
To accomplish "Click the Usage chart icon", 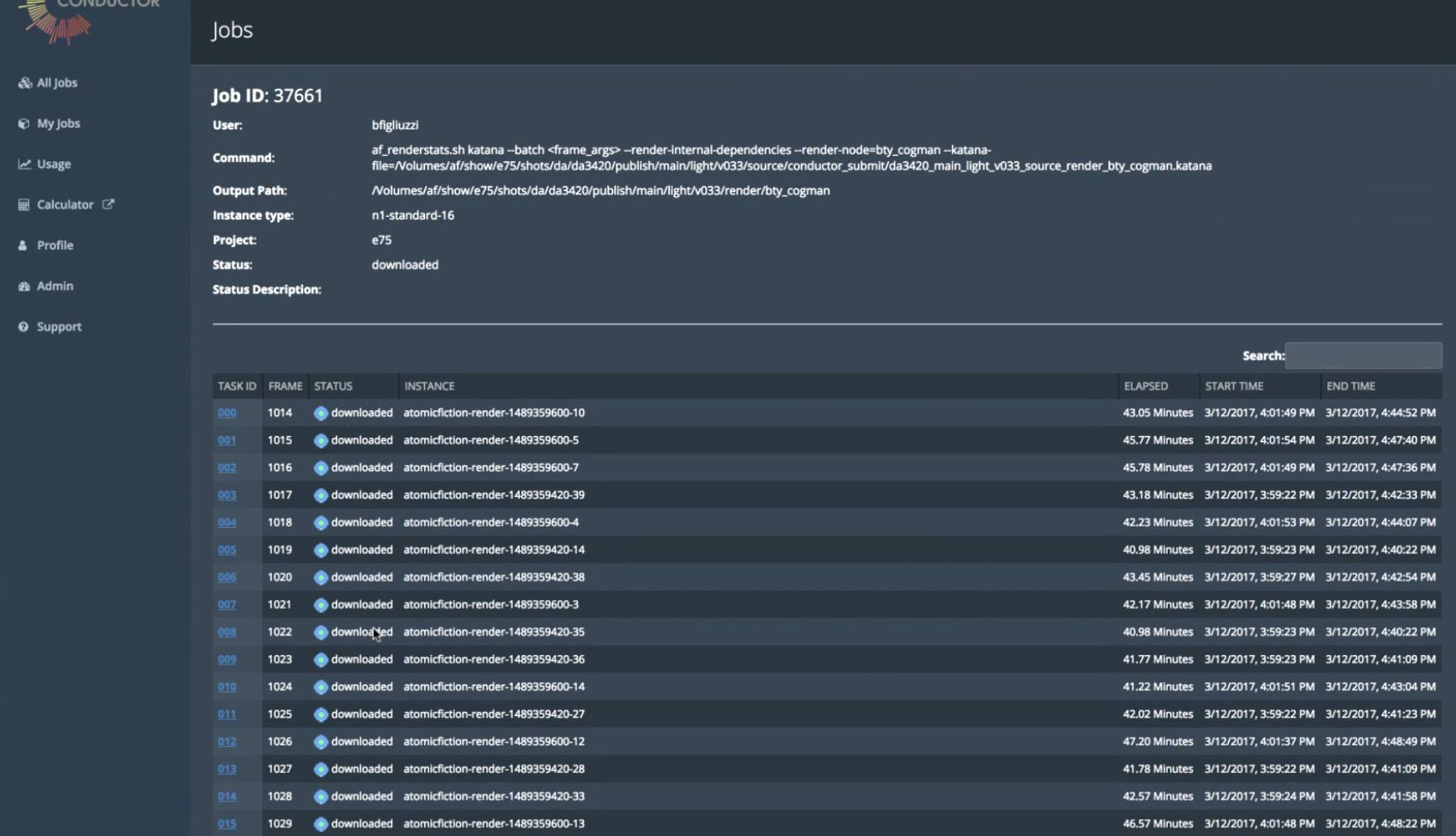I will 24,164.
